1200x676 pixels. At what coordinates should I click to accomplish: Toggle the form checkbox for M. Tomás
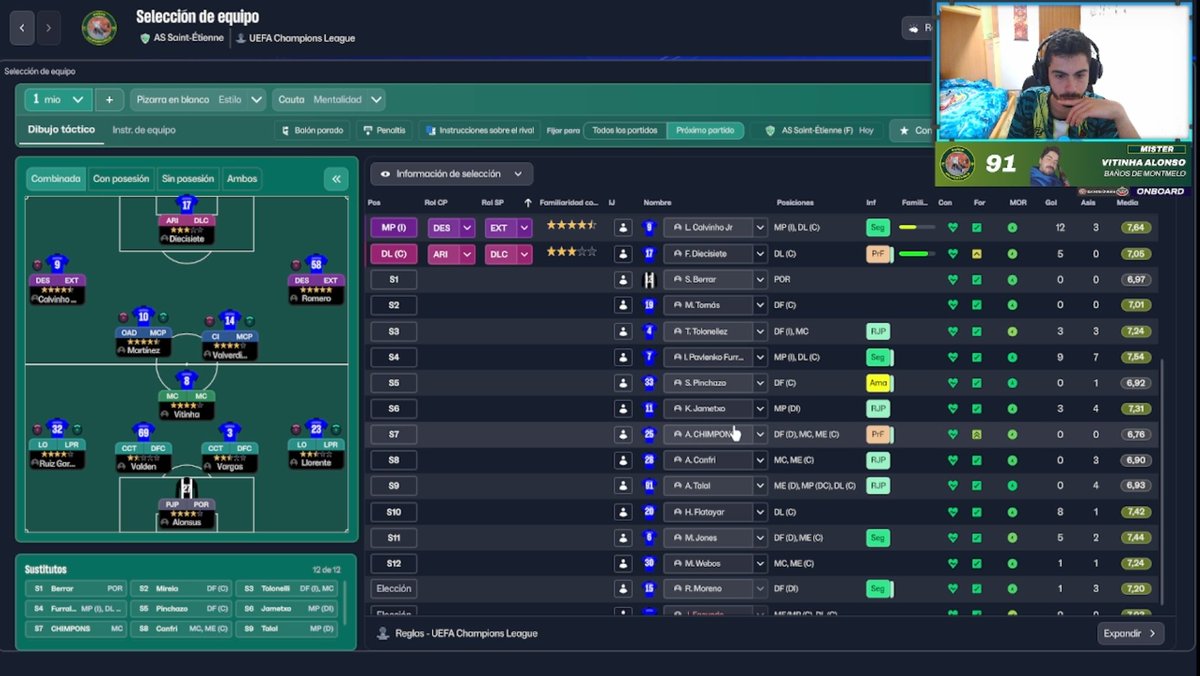click(977, 305)
